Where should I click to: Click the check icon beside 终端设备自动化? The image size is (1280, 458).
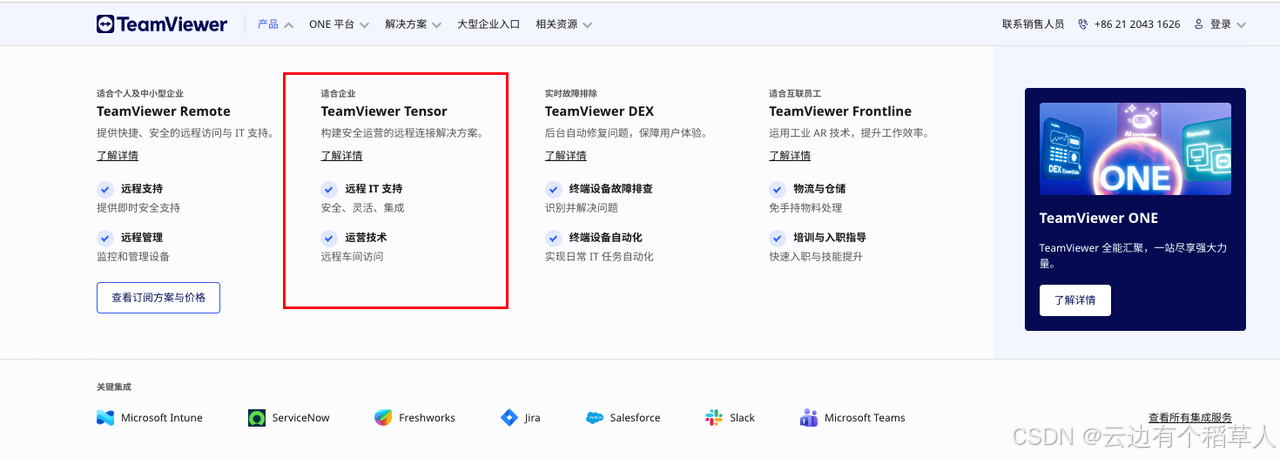552,237
